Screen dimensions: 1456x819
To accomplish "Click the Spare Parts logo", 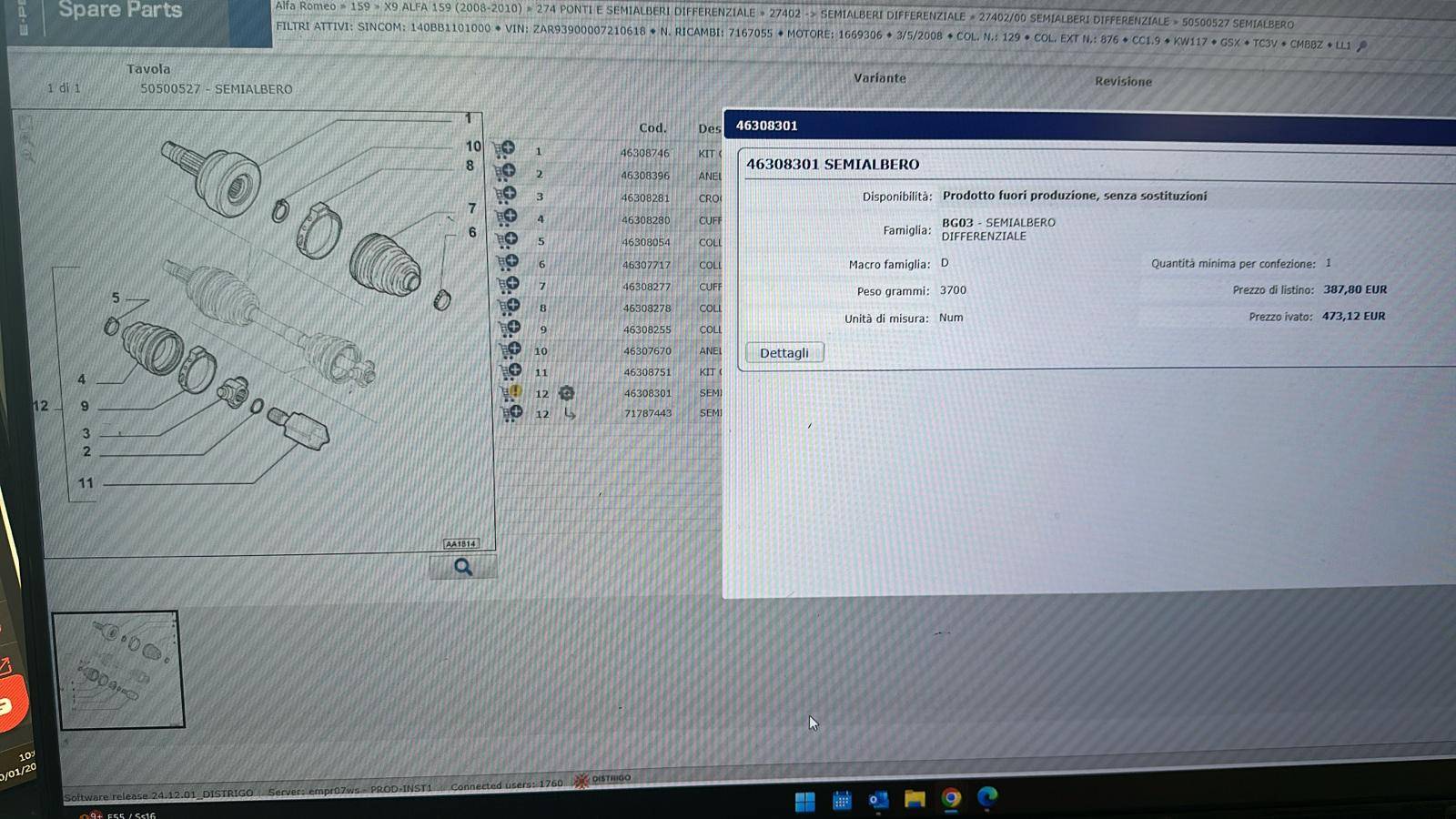I will [x=120, y=10].
